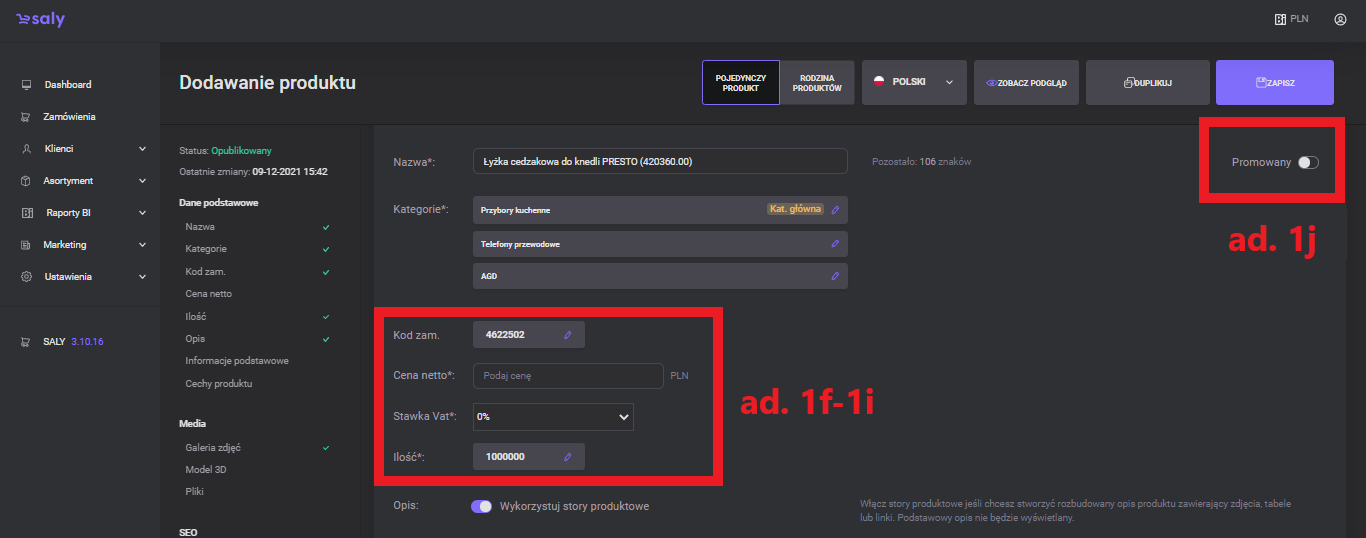Edit the Ilość quantity pencil icon

click(567, 456)
